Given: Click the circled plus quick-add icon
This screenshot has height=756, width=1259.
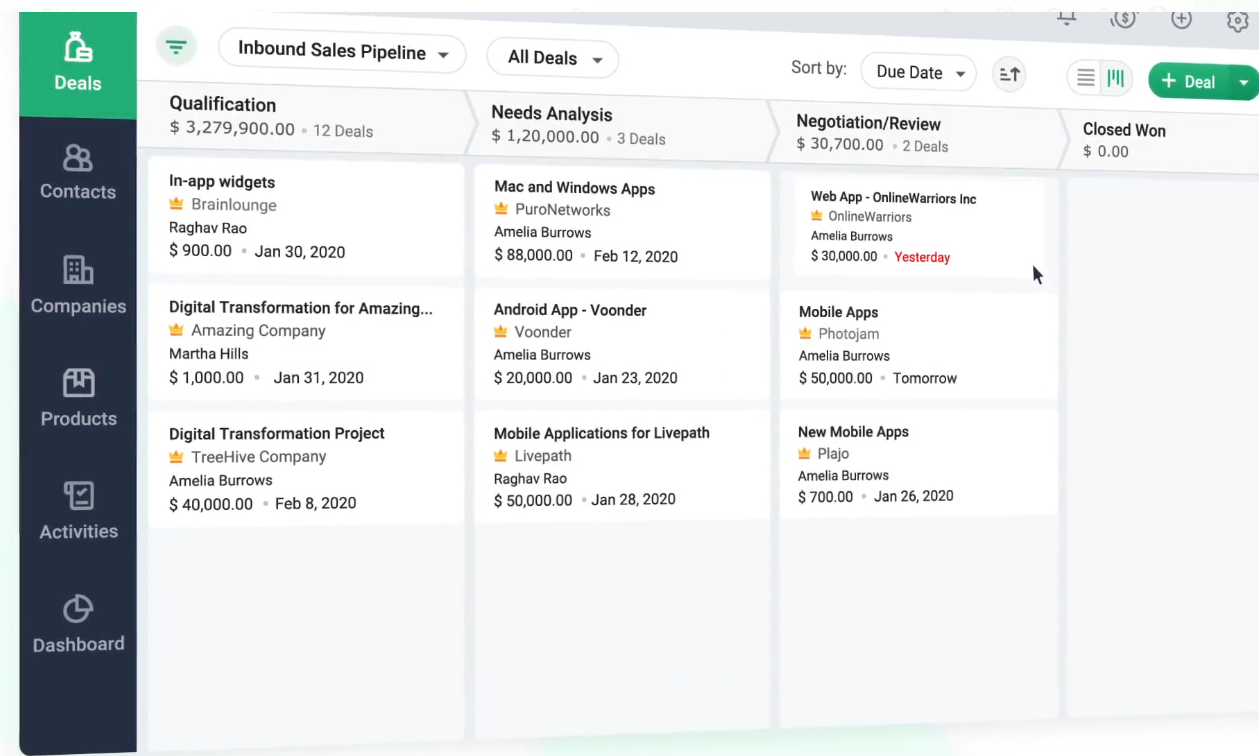Looking at the screenshot, I should (x=1181, y=19).
